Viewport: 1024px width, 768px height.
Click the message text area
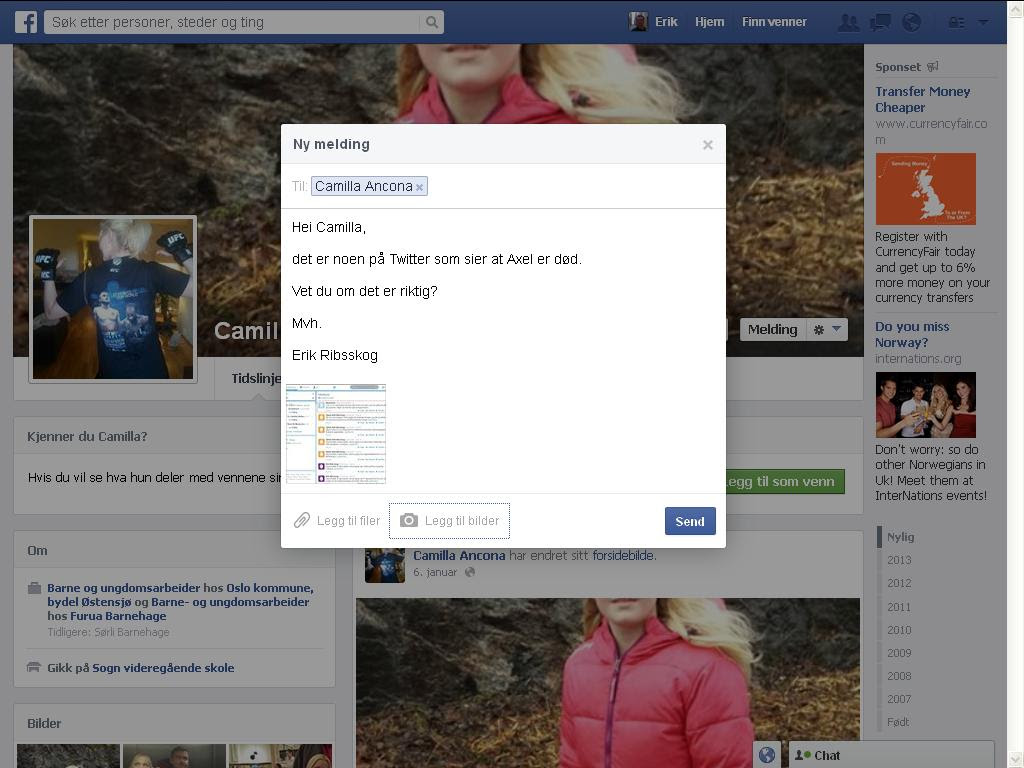(x=503, y=294)
